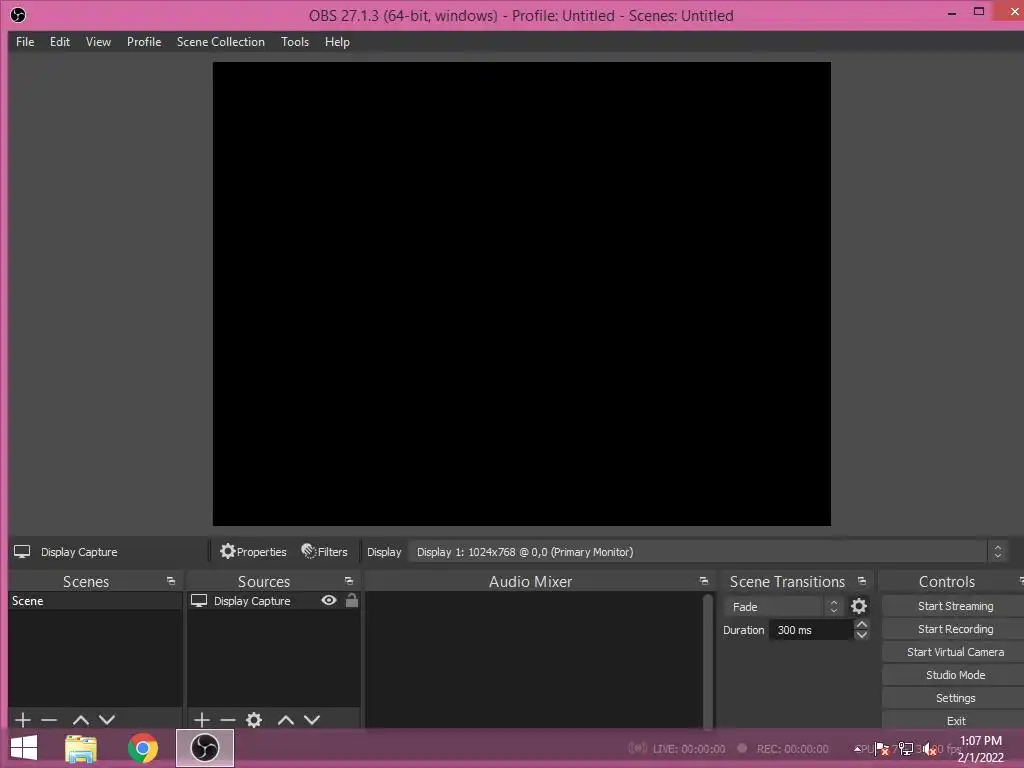Image resolution: width=1024 pixels, height=768 pixels.
Task: Open the Profile menu
Action: coord(144,42)
